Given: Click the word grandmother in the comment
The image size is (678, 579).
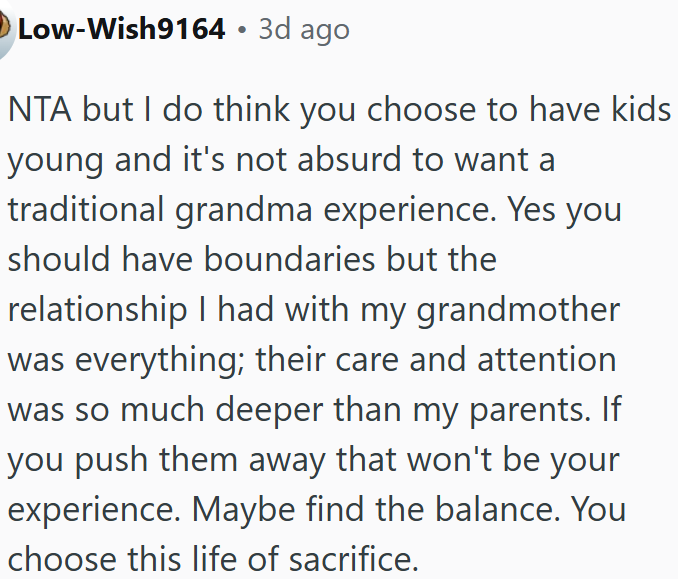Looking at the screenshot, I should tap(518, 310).
